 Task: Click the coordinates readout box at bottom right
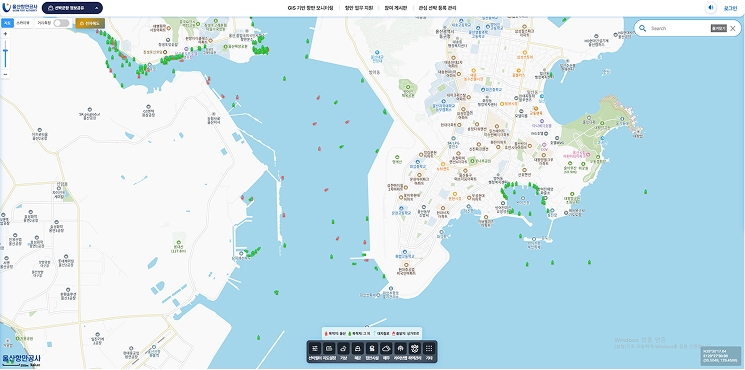pyautogui.click(x=721, y=357)
